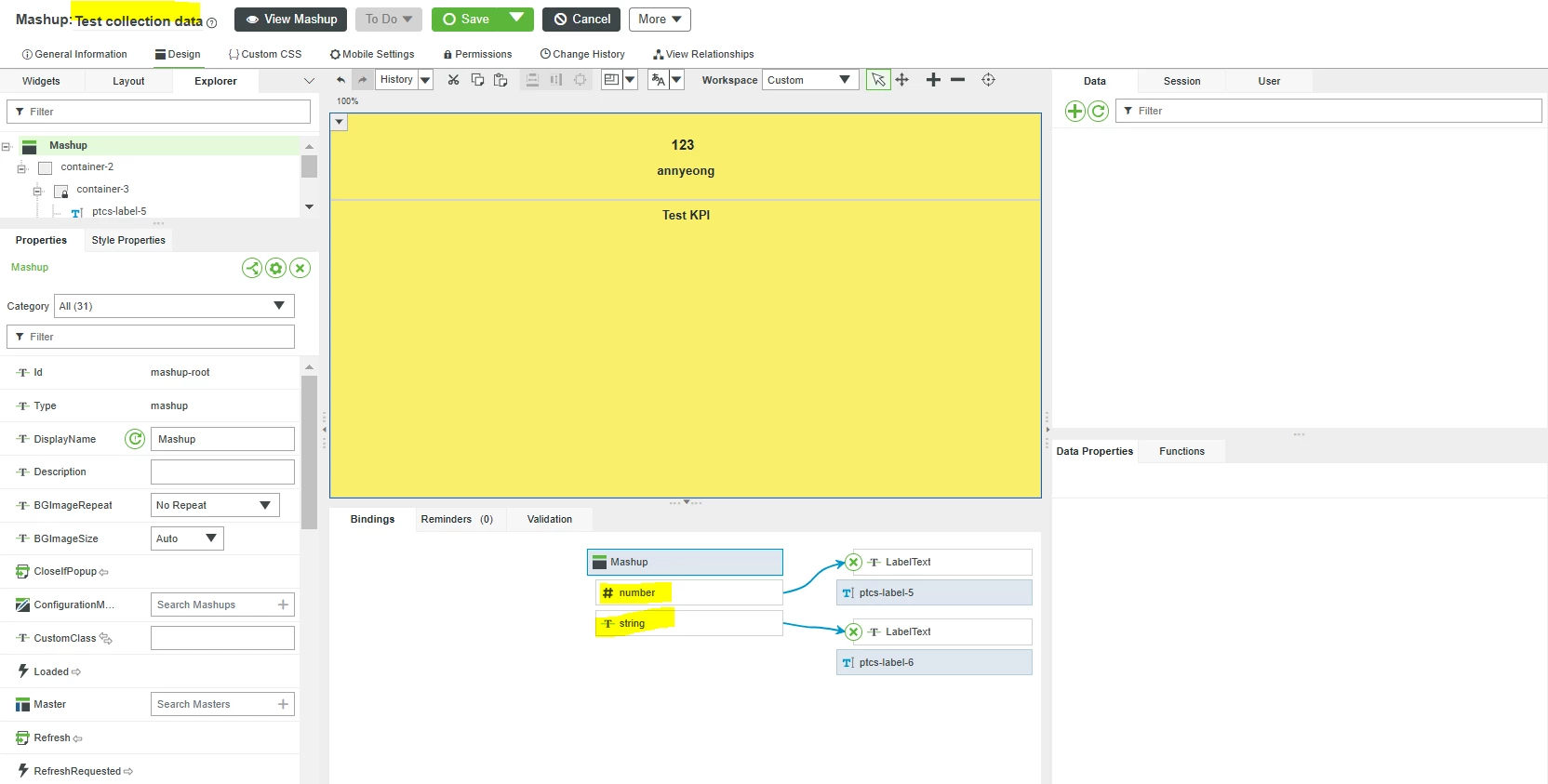This screenshot has height=784, width=1548.
Task: Click the Refresh service icon
Action: click(23, 738)
